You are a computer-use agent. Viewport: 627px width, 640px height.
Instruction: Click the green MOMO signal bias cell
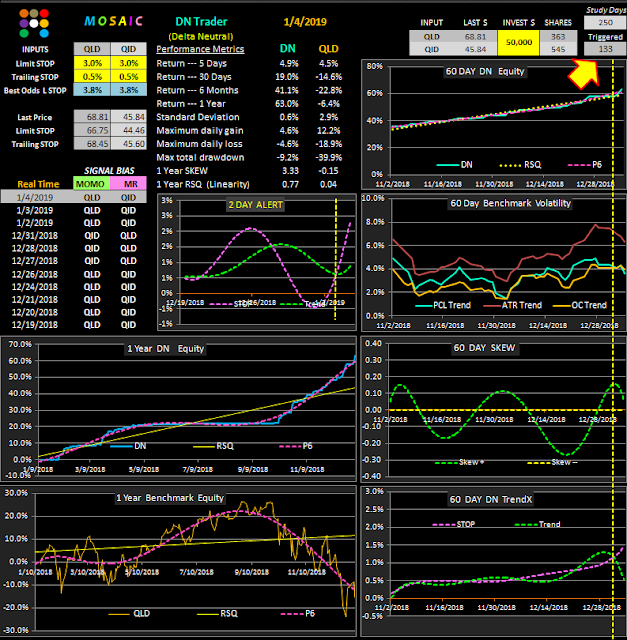[92, 184]
